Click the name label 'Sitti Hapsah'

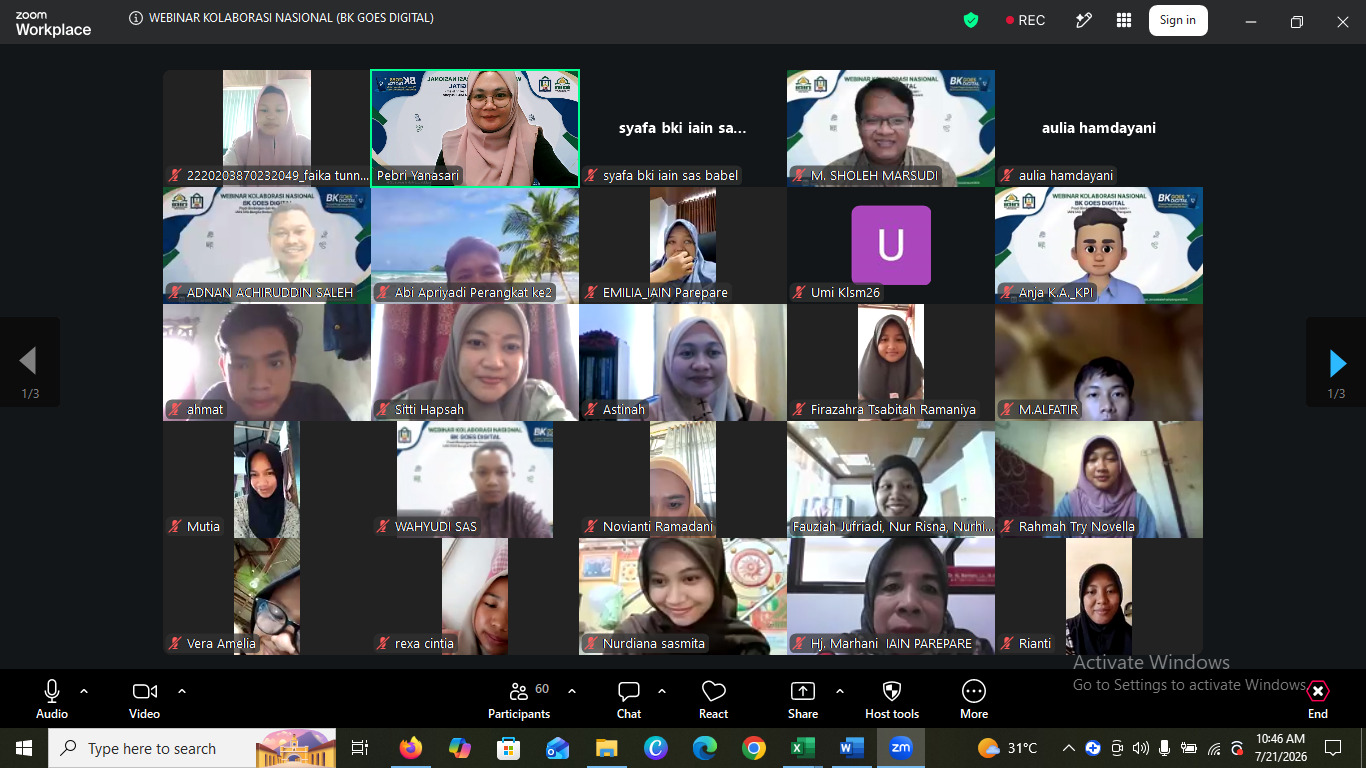(429, 410)
